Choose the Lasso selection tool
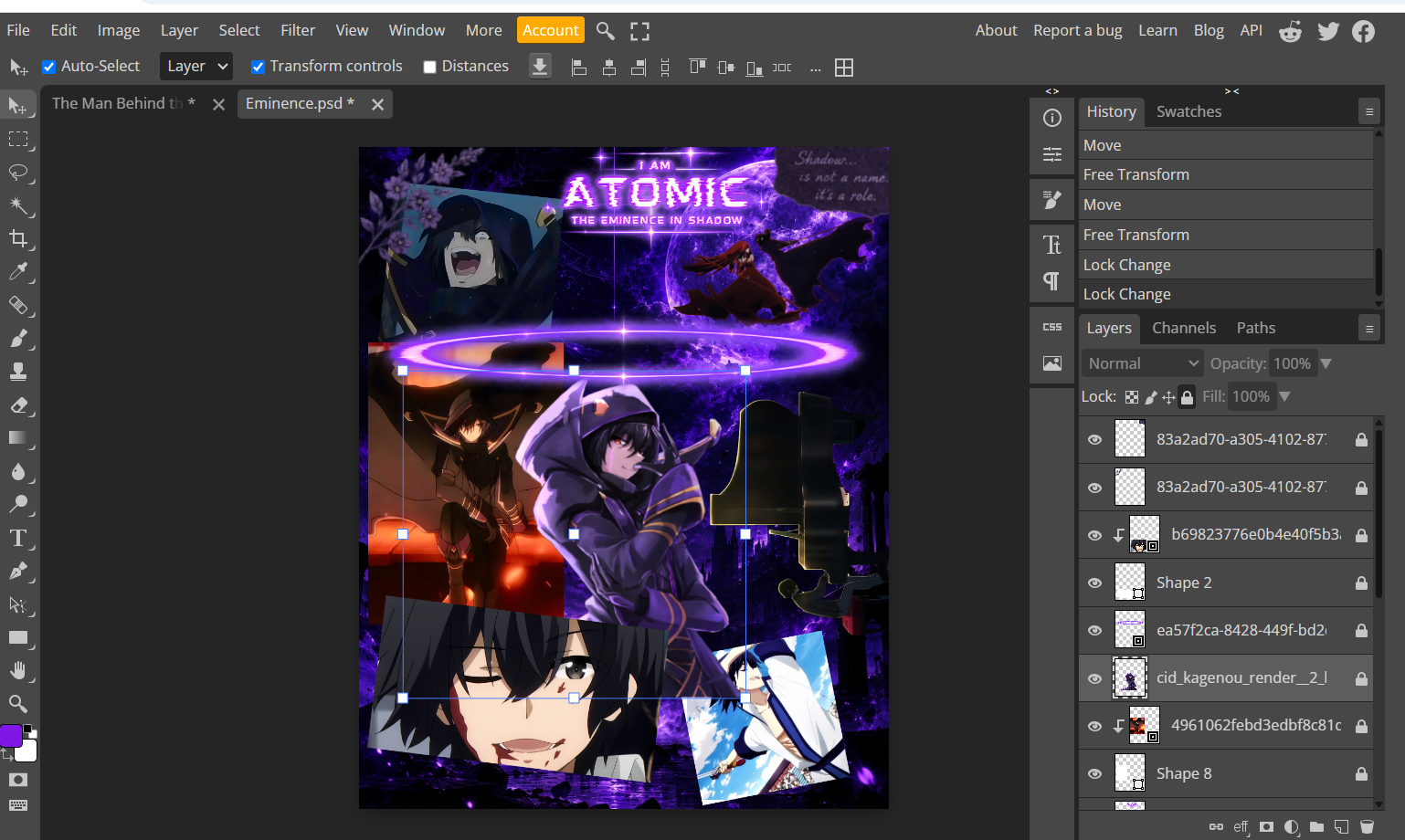This screenshot has width=1405, height=840. point(18,173)
